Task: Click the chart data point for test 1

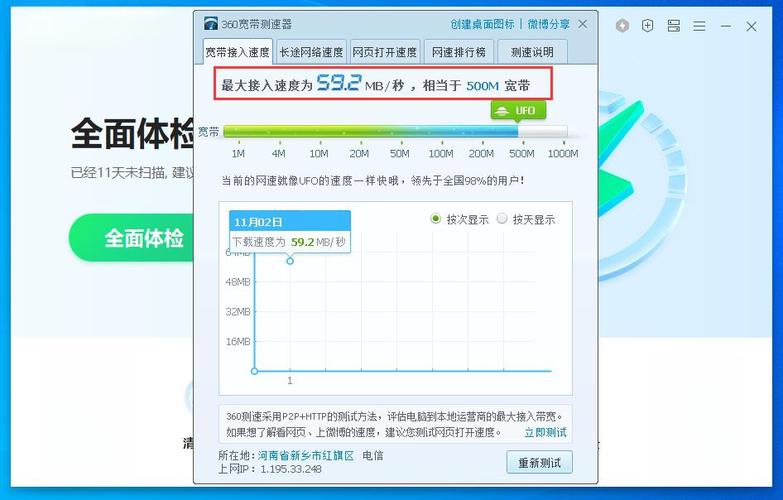Action: (x=290, y=261)
